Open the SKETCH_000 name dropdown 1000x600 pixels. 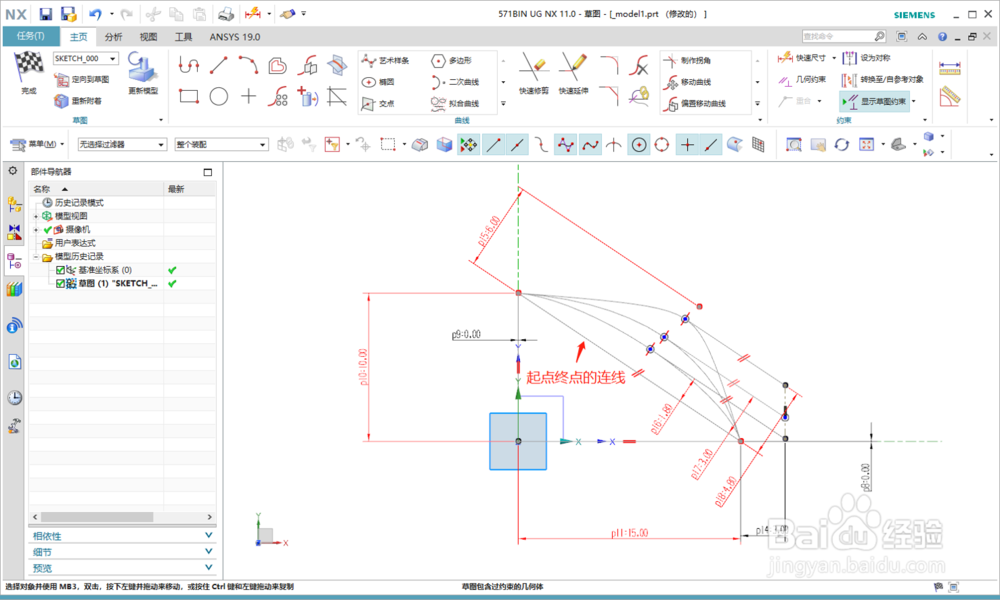(x=113, y=59)
